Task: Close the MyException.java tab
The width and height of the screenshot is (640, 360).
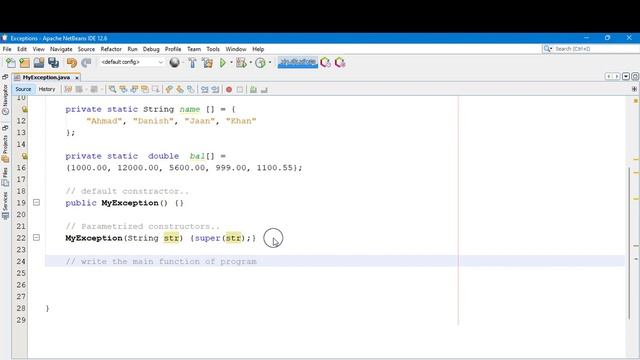Action: pyautogui.click(x=77, y=78)
